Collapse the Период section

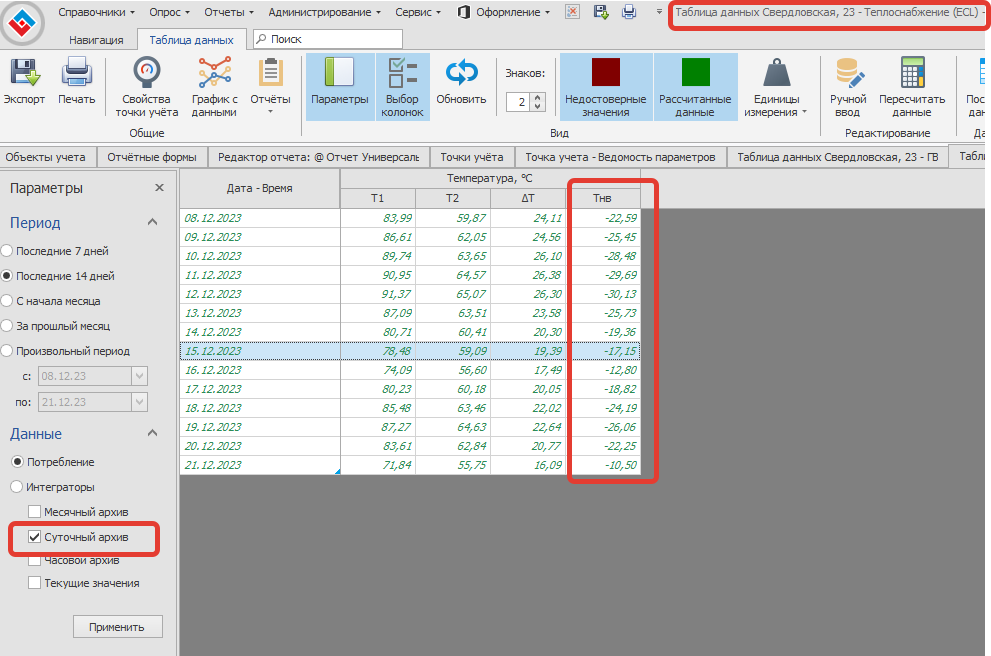click(152, 222)
